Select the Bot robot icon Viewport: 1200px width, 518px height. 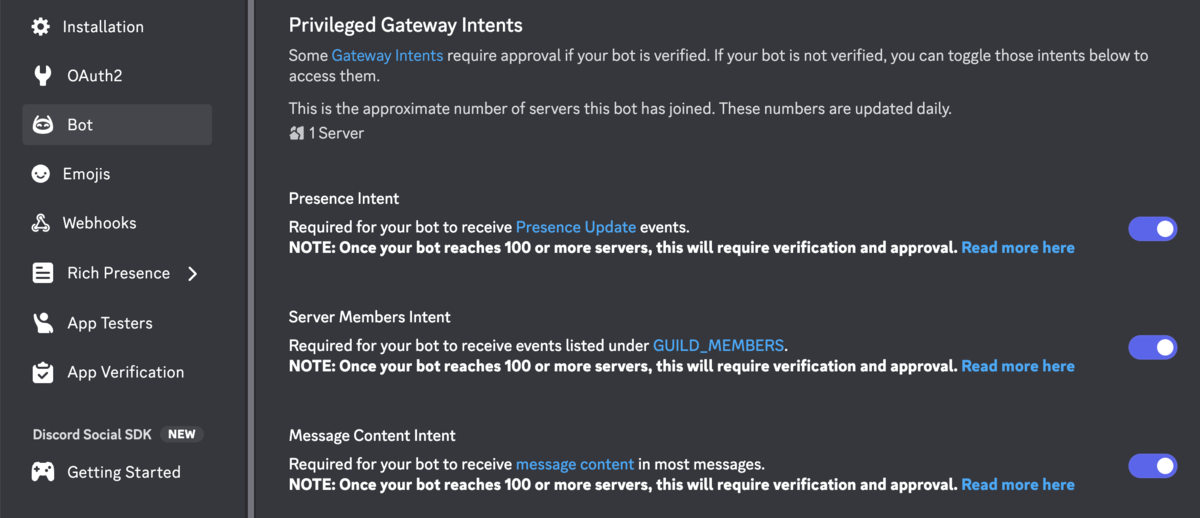click(x=43, y=125)
